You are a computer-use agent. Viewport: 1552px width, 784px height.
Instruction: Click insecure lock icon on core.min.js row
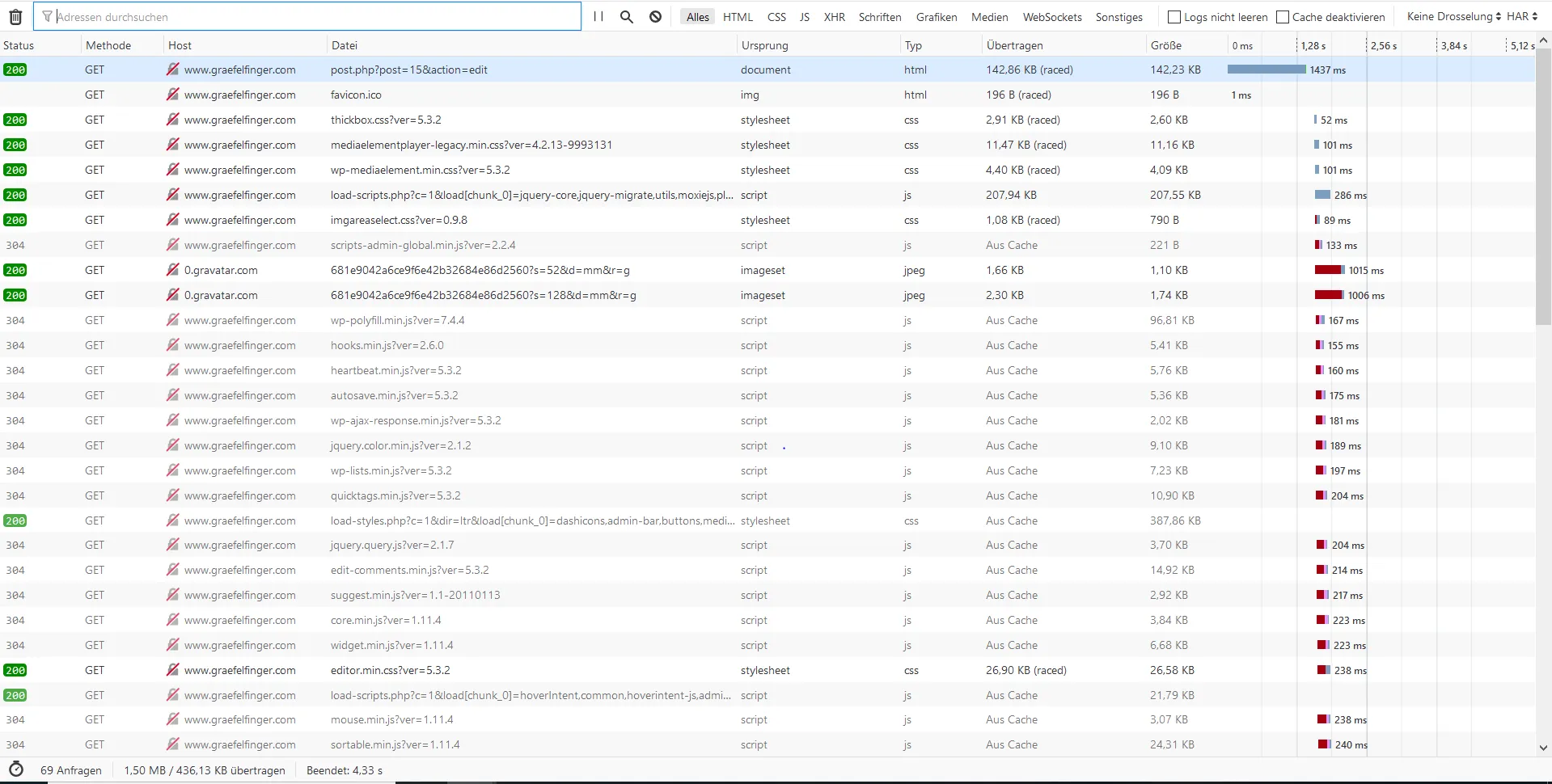click(x=172, y=620)
